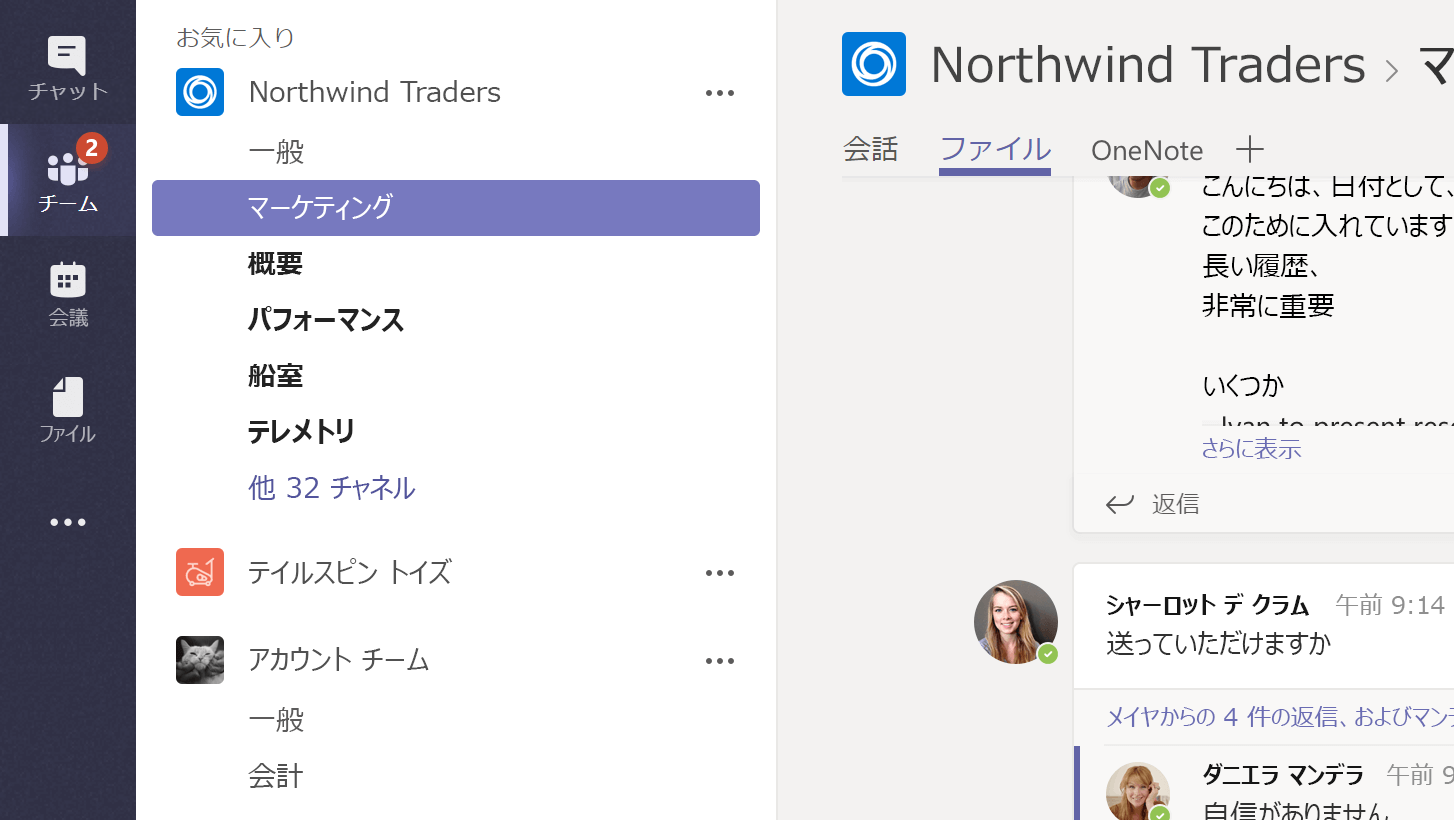Open ダニエラ マンデラ avatar
The width and height of the screenshot is (1454, 820).
click(1138, 792)
